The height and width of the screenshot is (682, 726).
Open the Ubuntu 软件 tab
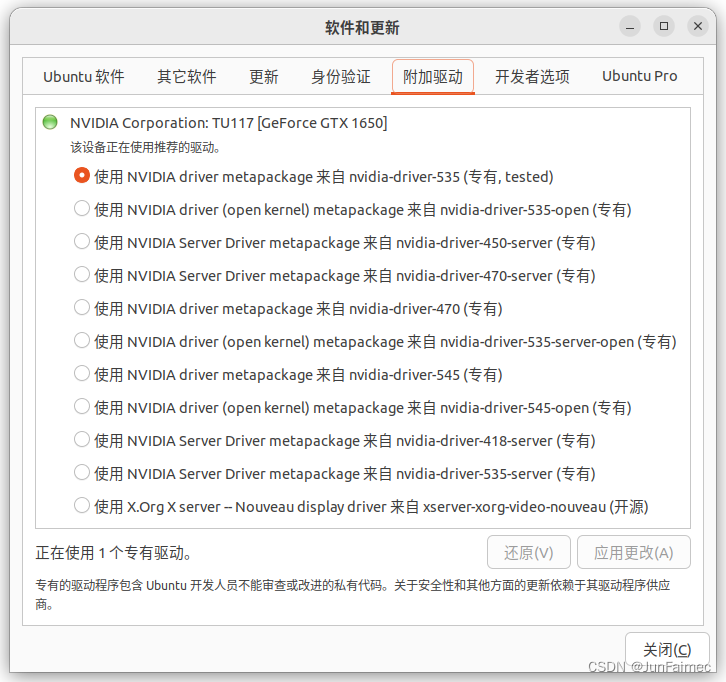[84, 76]
